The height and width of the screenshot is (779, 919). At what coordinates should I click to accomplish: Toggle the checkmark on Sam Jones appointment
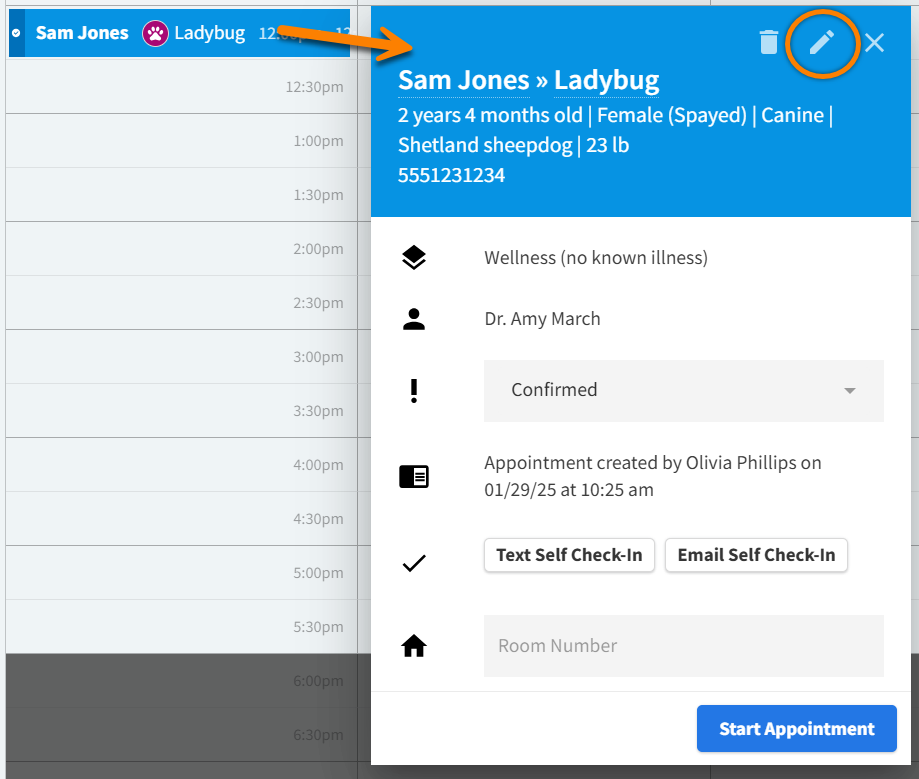point(16,33)
